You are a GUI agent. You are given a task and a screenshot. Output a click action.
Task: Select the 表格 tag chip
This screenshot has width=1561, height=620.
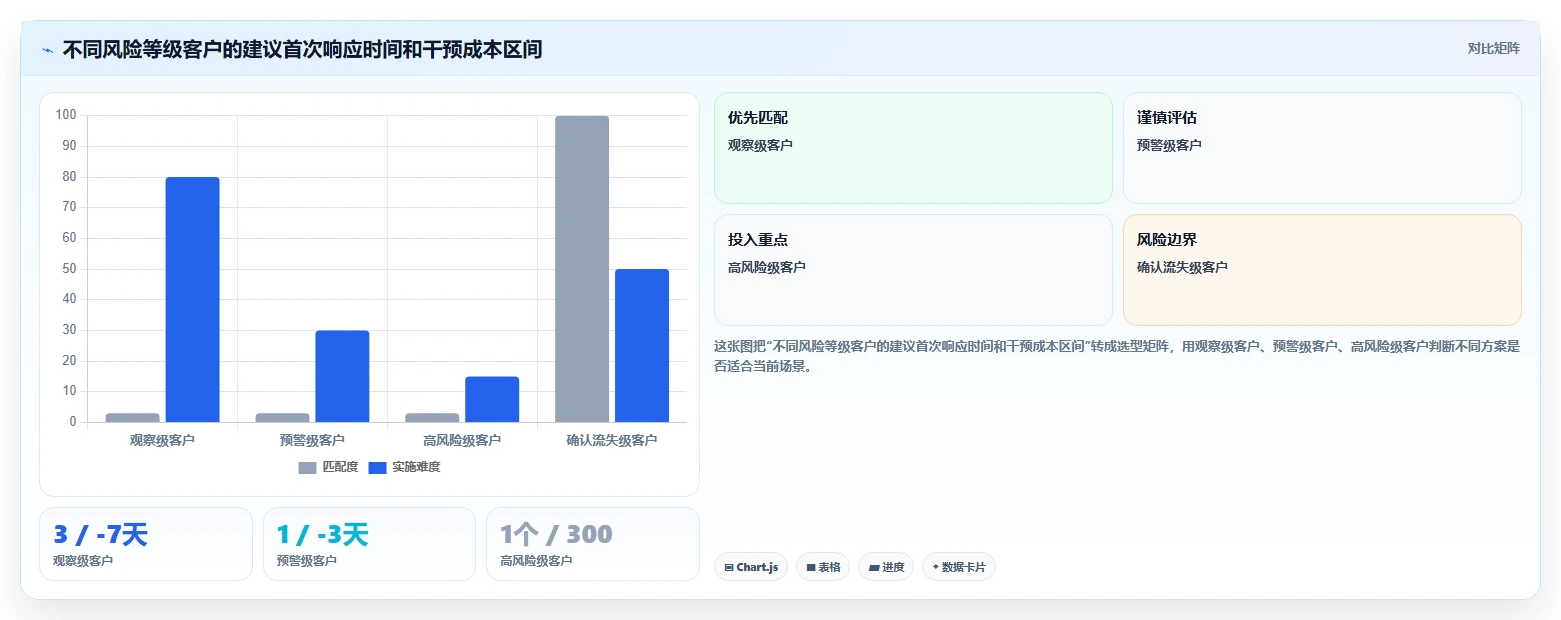pyautogui.click(x=823, y=567)
